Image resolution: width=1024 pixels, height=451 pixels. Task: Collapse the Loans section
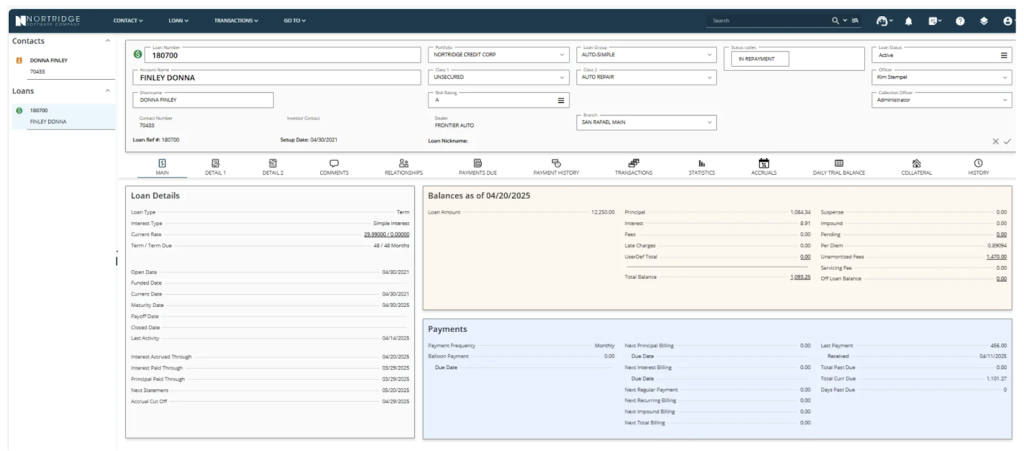108,91
